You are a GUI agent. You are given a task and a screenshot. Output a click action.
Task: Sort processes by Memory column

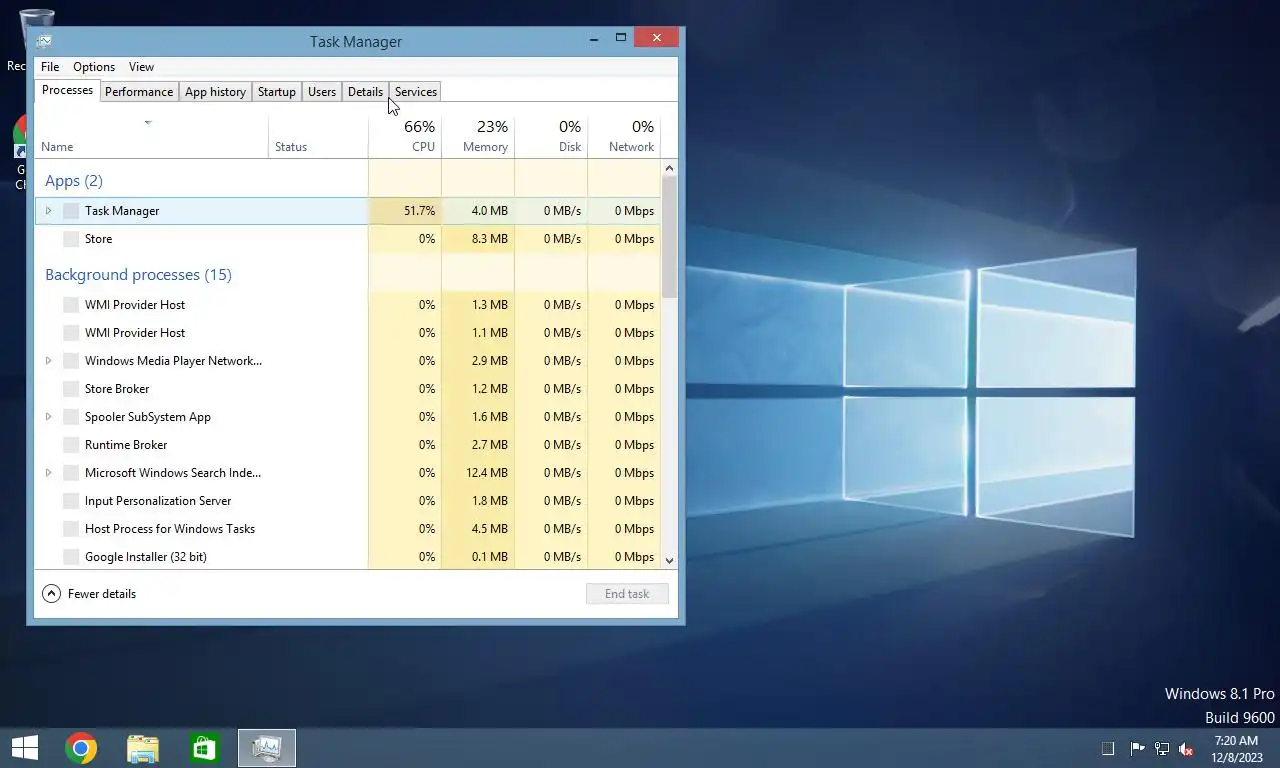coord(478,138)
